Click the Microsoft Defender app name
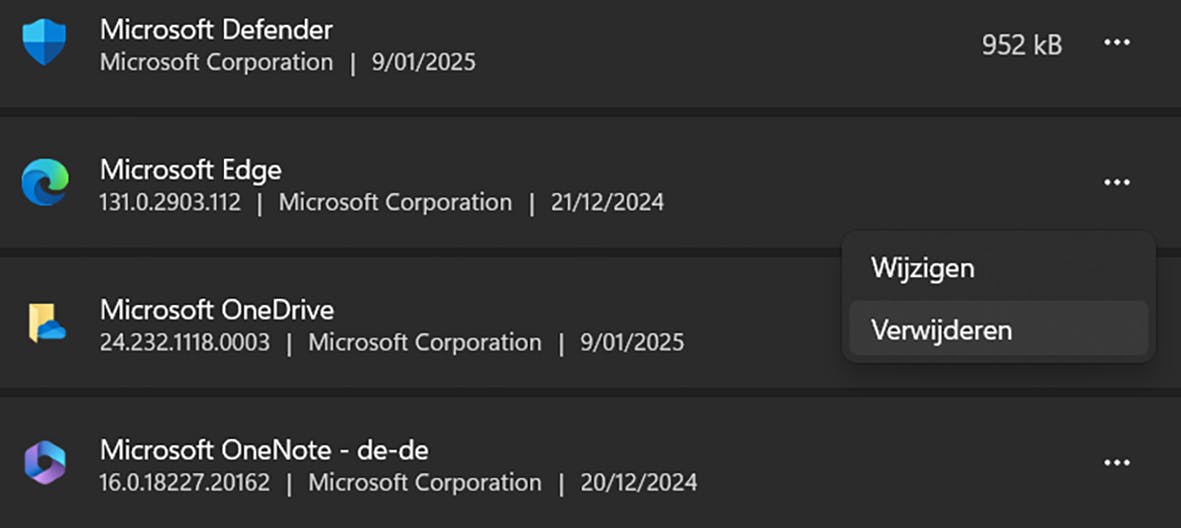Image resolution: width=1181 pixels, height=528 pixels. (216, 29)
